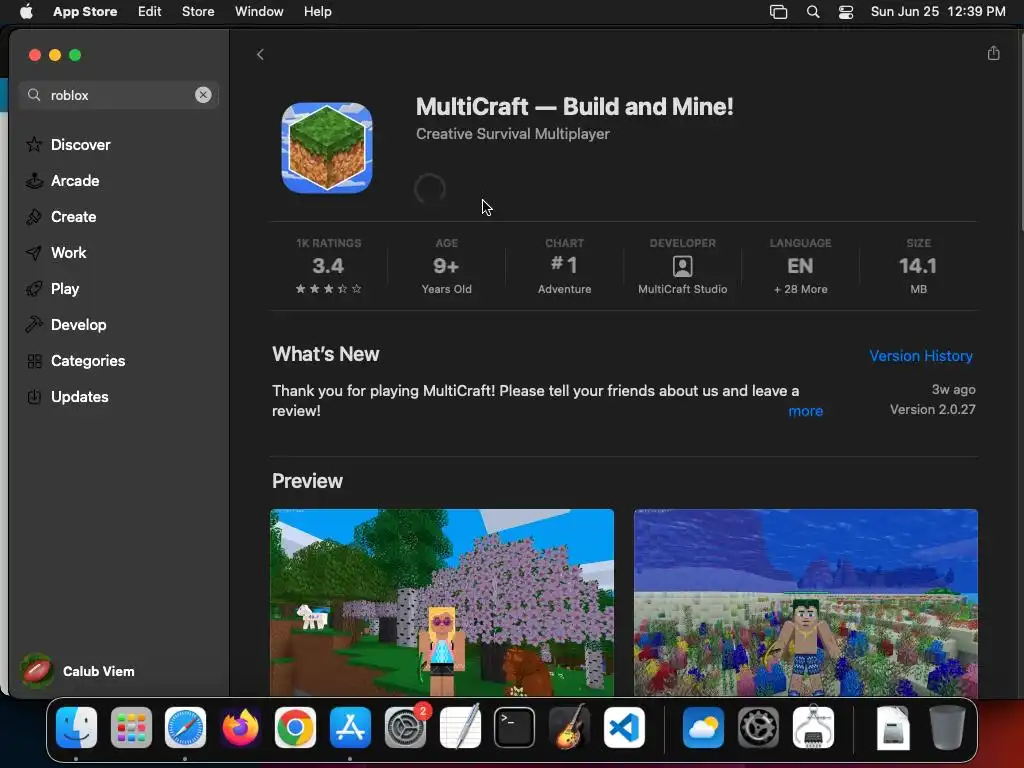View the 9+ age rating details

click(446, 266)
